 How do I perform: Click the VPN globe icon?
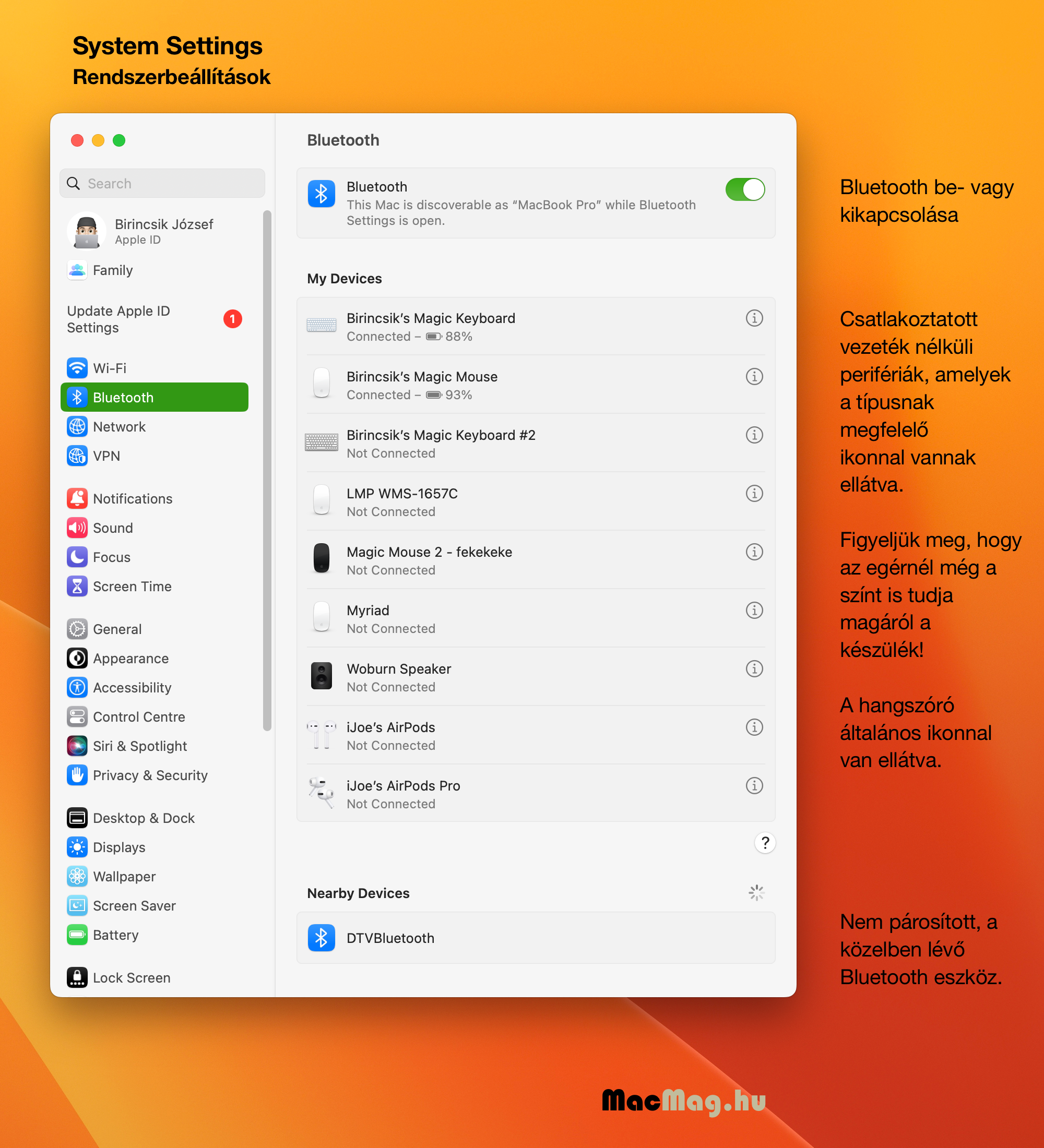77,456
